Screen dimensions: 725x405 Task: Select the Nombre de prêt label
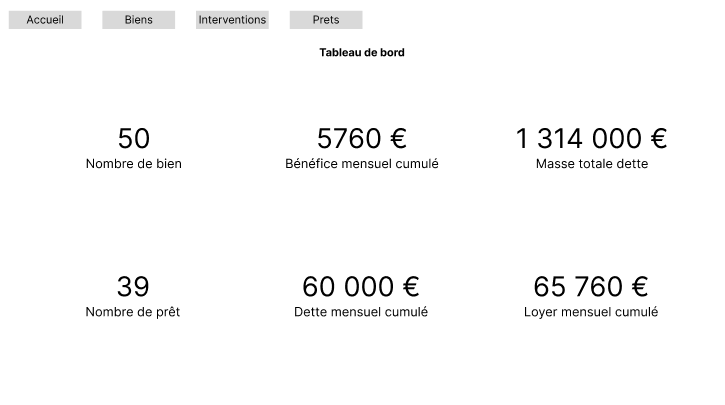133,312
